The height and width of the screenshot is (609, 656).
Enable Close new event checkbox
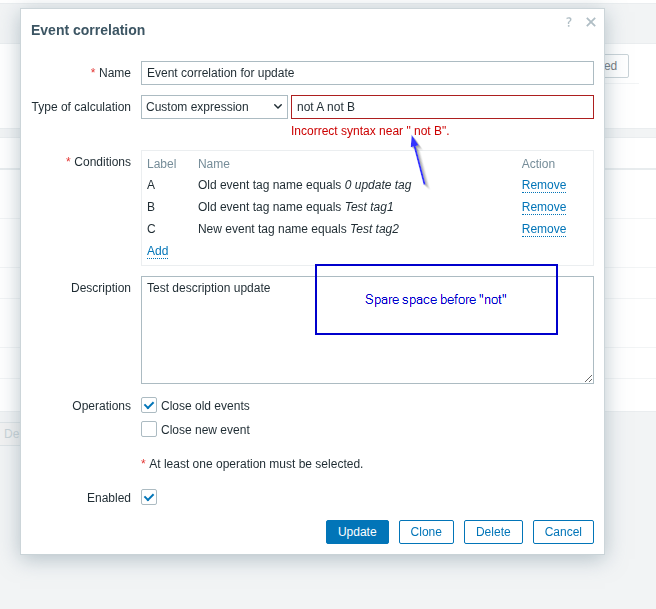[149, 429]
